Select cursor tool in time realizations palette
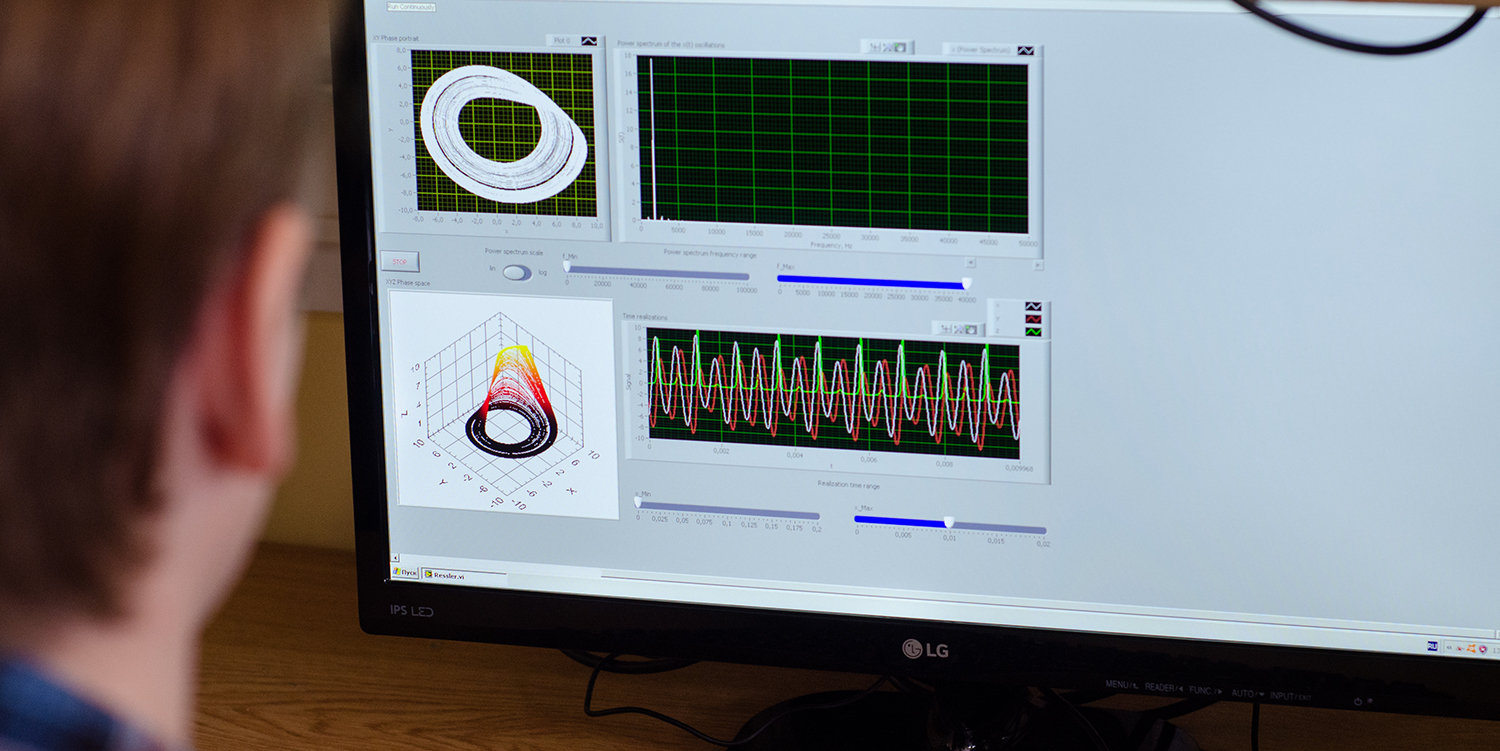Viewport: 1500px width, 751px height. (x=946, y=328)
